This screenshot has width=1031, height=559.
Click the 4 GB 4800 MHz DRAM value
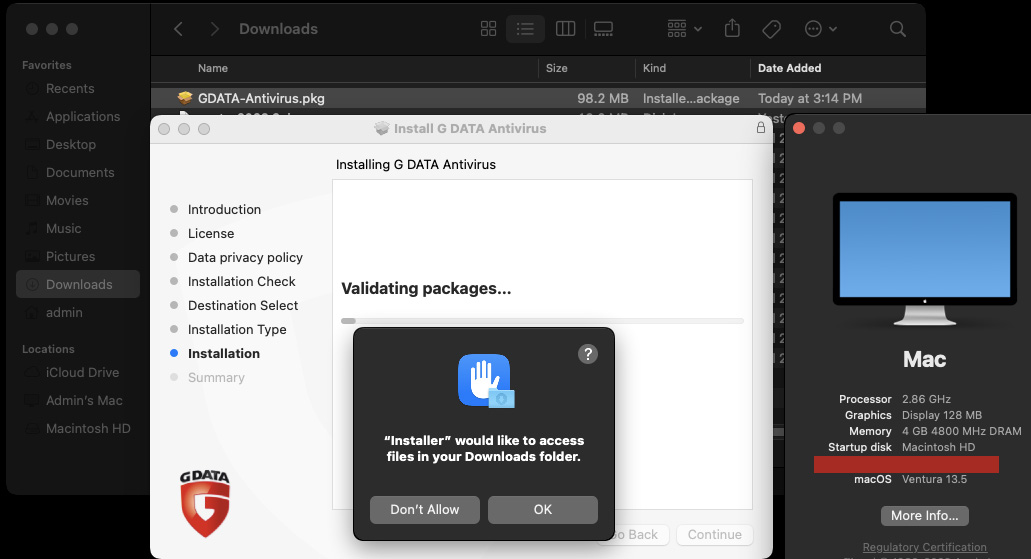(x=961, y=431)
